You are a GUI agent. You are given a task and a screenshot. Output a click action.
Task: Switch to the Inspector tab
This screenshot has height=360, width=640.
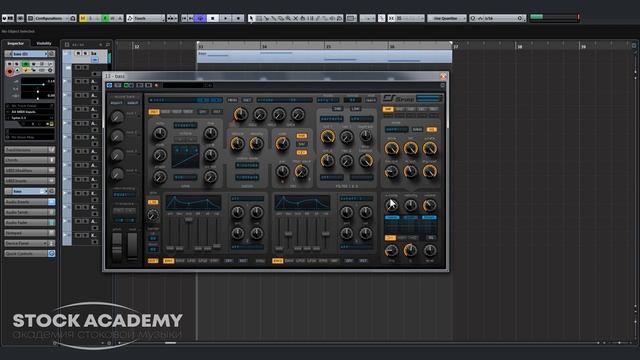[x=16, y=43]
